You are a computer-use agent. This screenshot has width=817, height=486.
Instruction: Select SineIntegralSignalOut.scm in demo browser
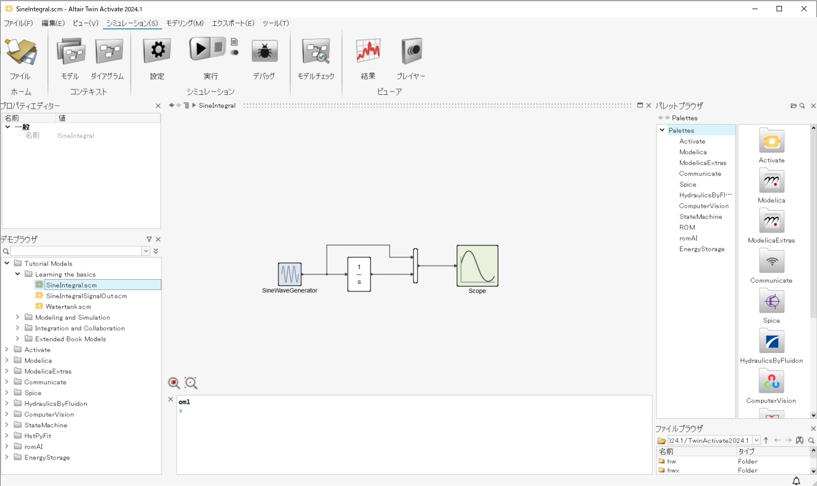point(86,296)
